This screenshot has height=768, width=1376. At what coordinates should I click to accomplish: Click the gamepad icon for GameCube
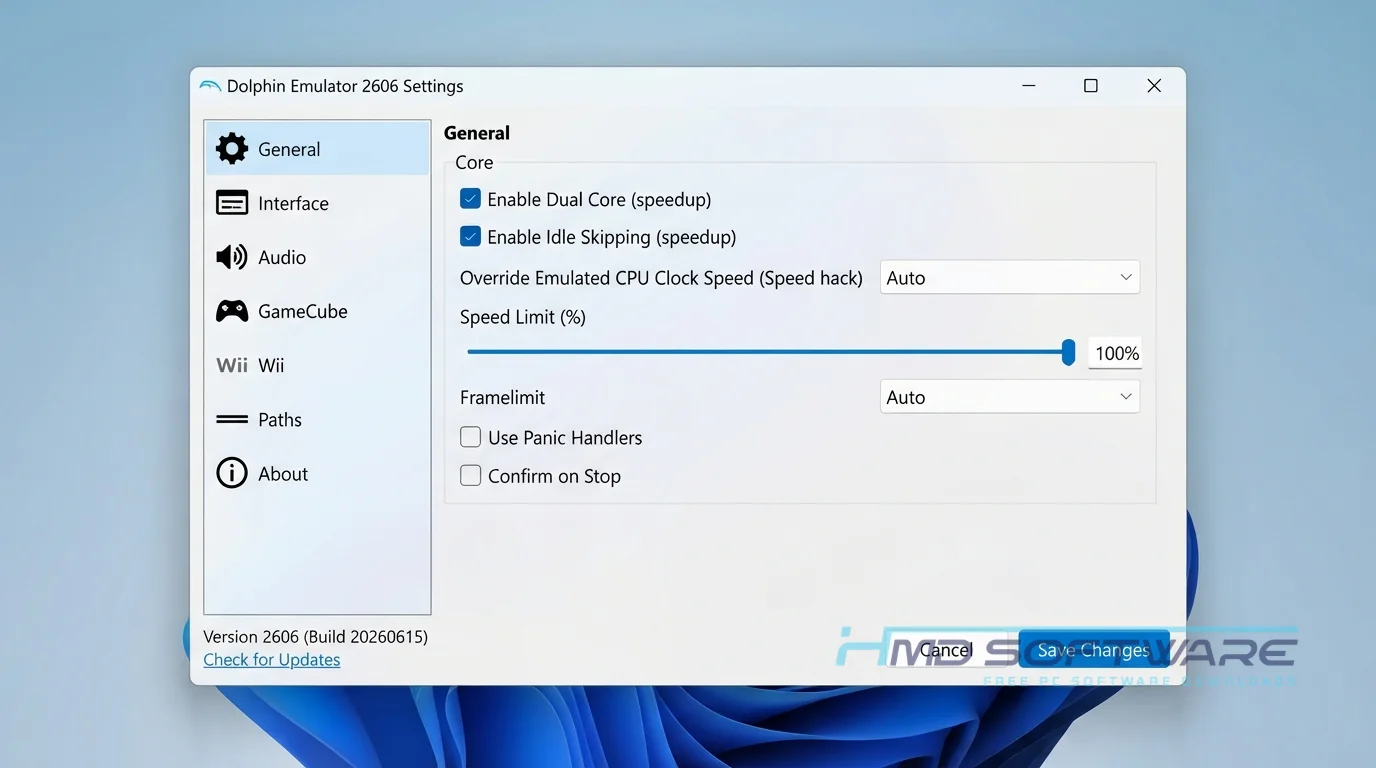pos(232,311)
